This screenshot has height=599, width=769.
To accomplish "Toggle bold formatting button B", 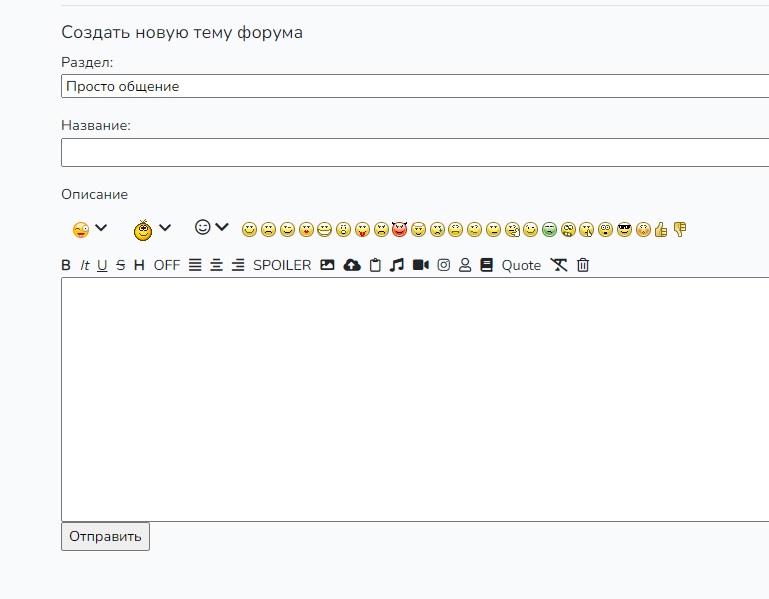I will tap(66, 265).
